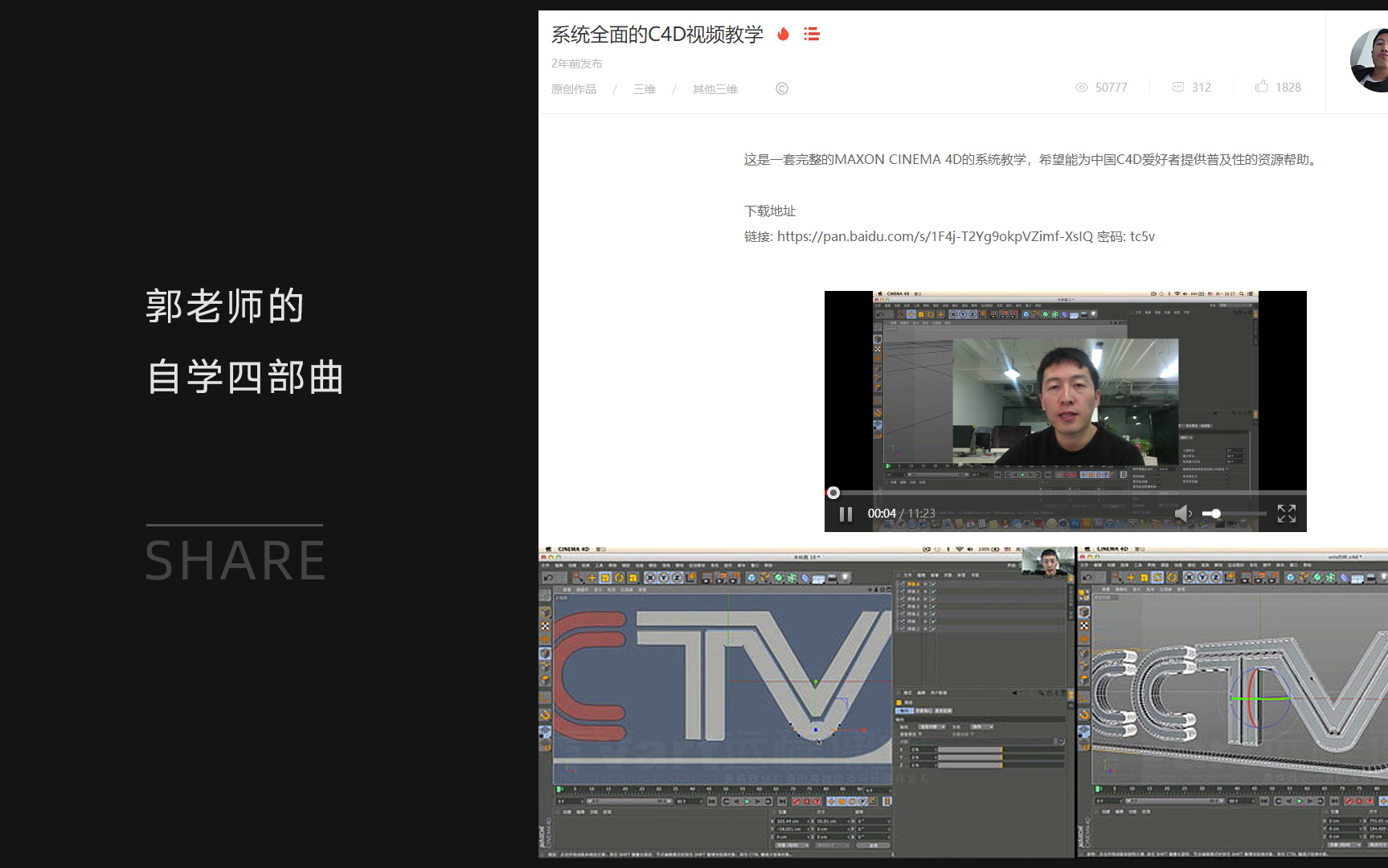Open the pan.baidu.com download link
1388x868 pixels.
pyautogui.click(x=935, y=236)
